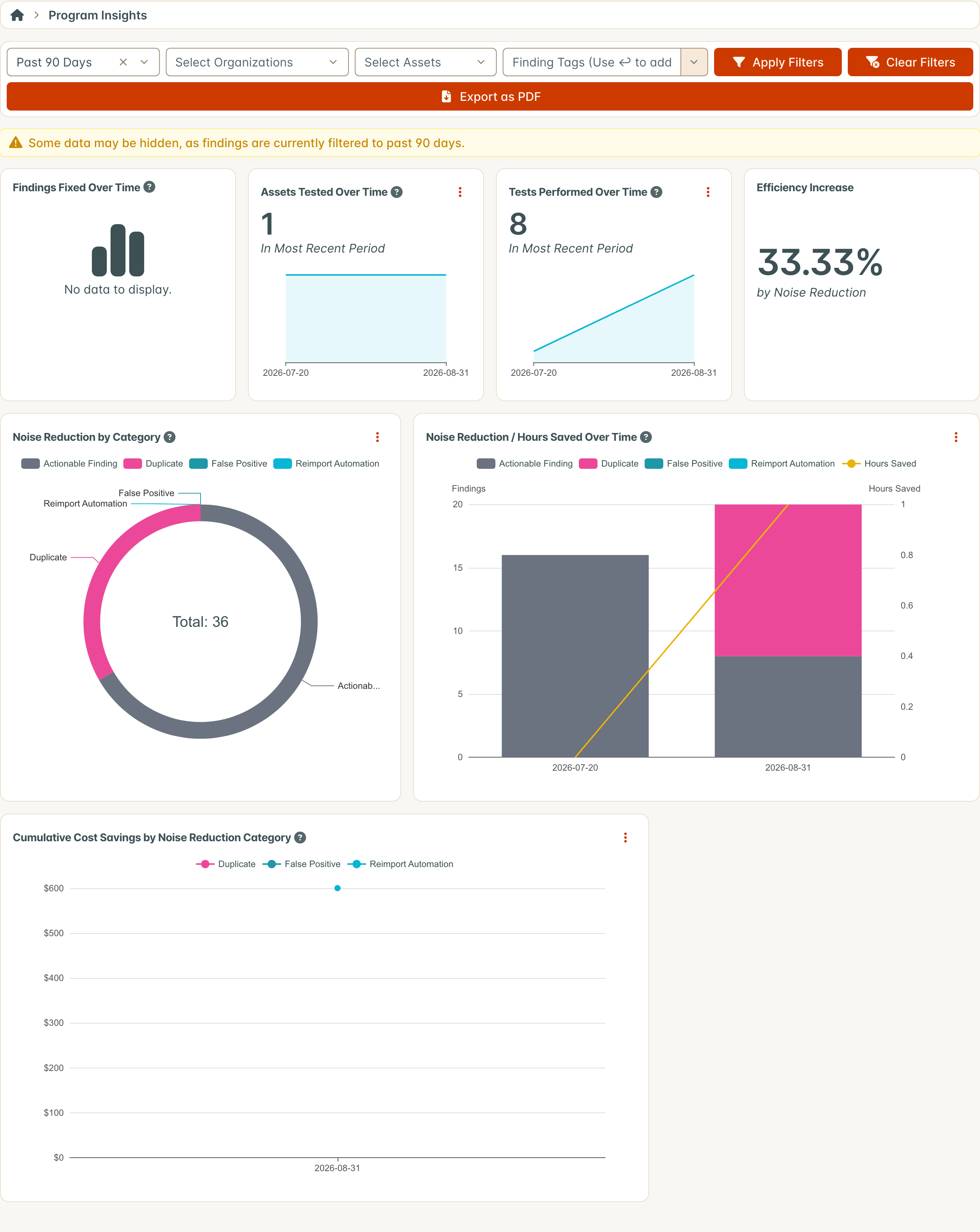Export the insights as PDF
This screenshot has width=980, height=1232.
[x=490, y=97]
